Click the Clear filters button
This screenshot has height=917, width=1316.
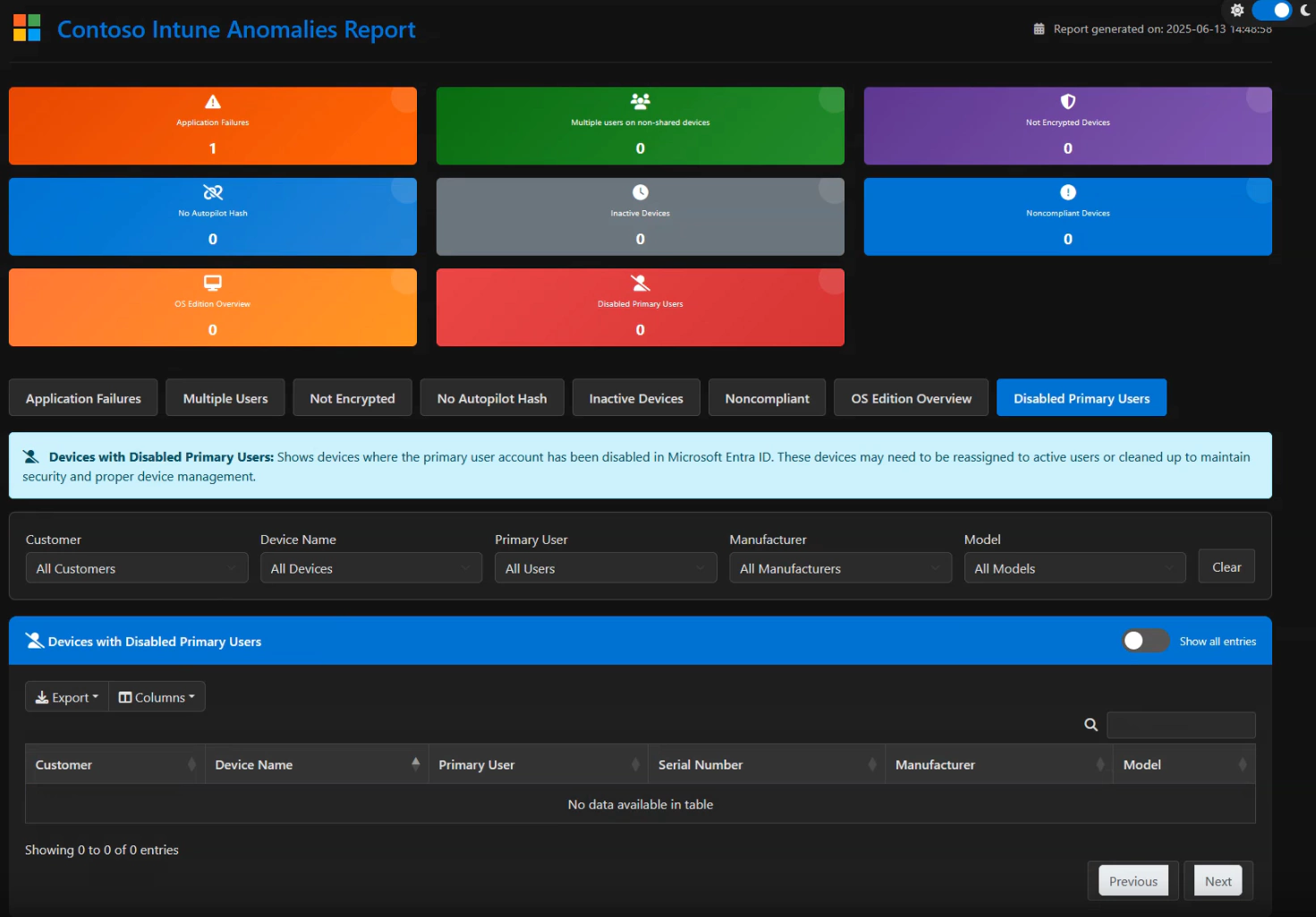click(1226, 566)
